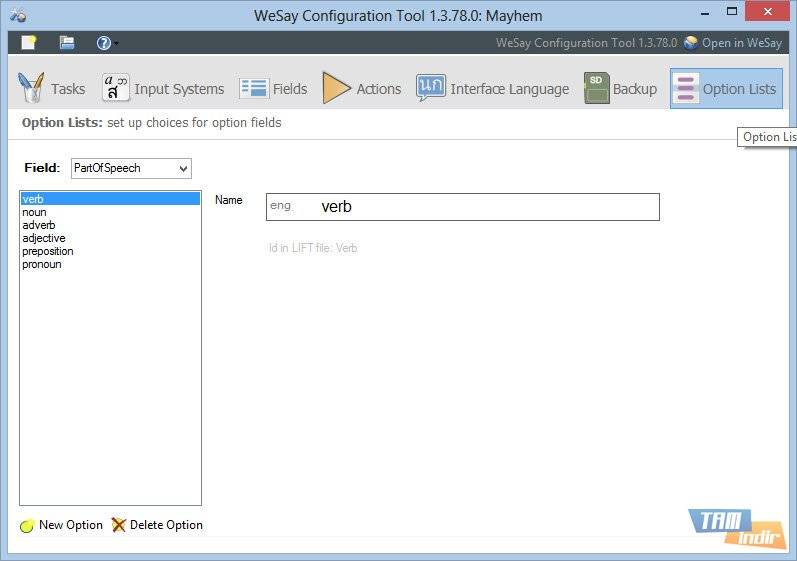The width and height of the screenshot is (797, 561).
Task: Open the Actions section
Action: 362,89
